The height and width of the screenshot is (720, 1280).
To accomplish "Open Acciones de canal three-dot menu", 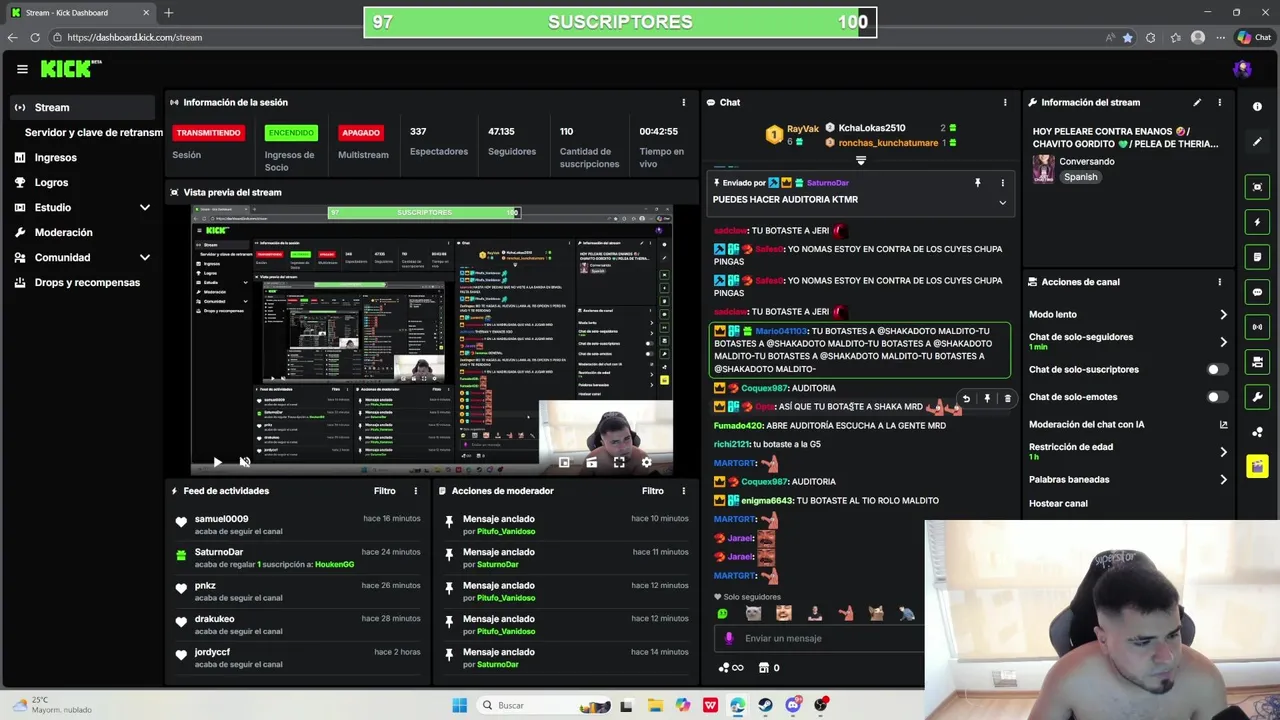I will [1219, 282].
